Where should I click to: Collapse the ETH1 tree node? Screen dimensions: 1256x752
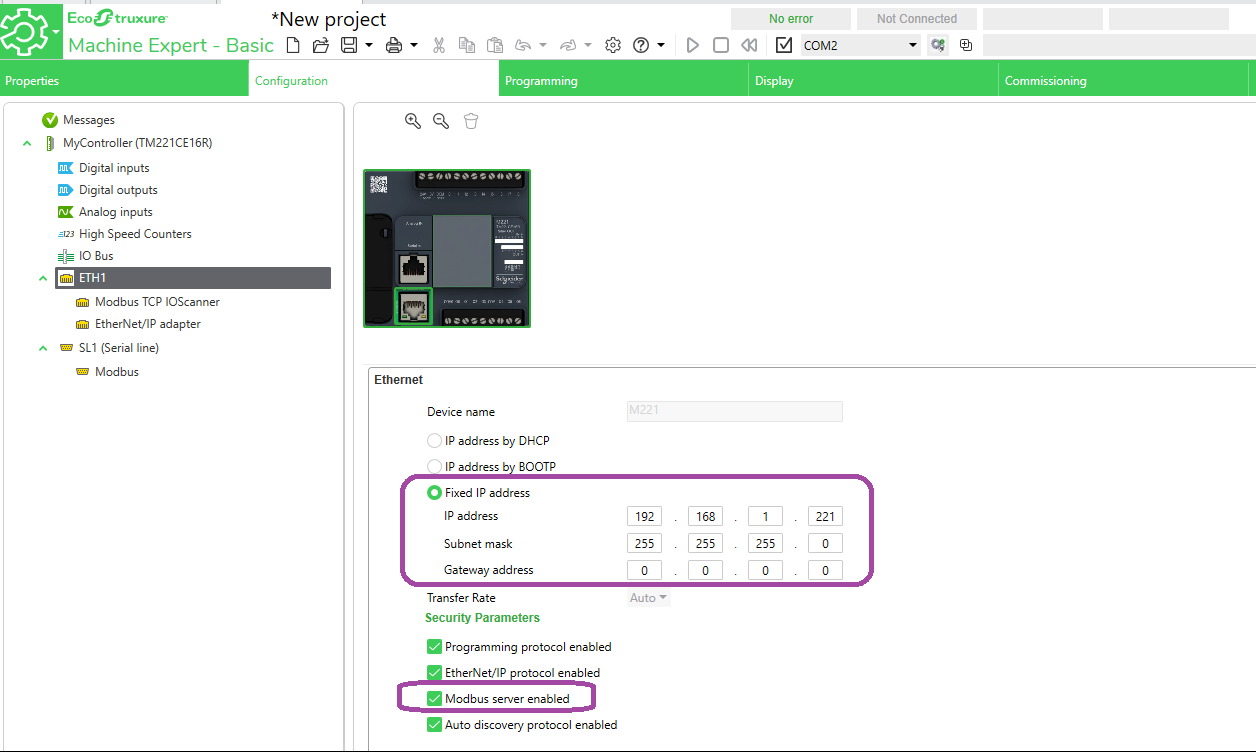pos(43,278)
